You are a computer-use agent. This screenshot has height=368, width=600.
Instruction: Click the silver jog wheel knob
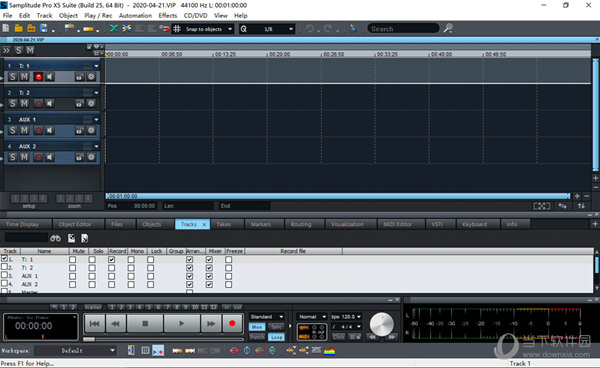coord(382,324)
